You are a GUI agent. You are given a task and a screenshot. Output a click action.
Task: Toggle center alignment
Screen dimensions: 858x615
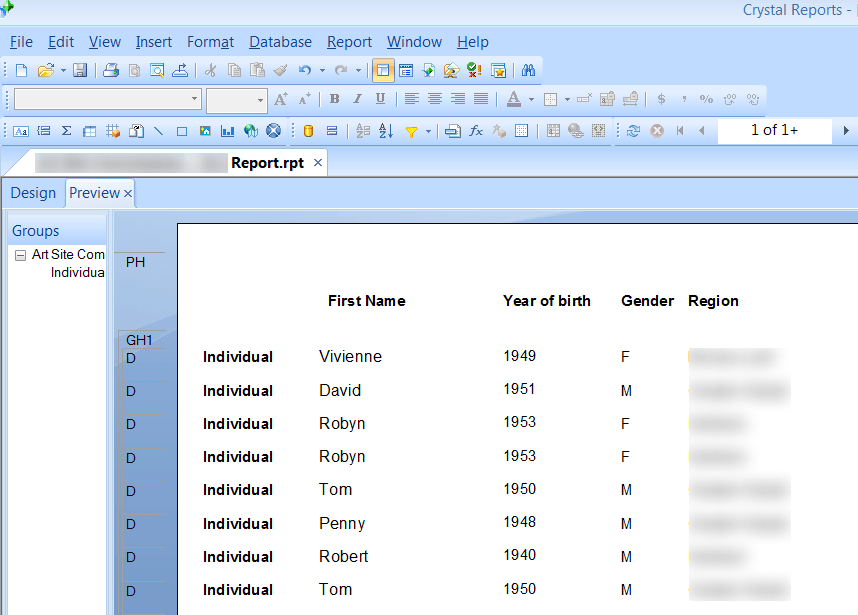(x=434, y=99)
